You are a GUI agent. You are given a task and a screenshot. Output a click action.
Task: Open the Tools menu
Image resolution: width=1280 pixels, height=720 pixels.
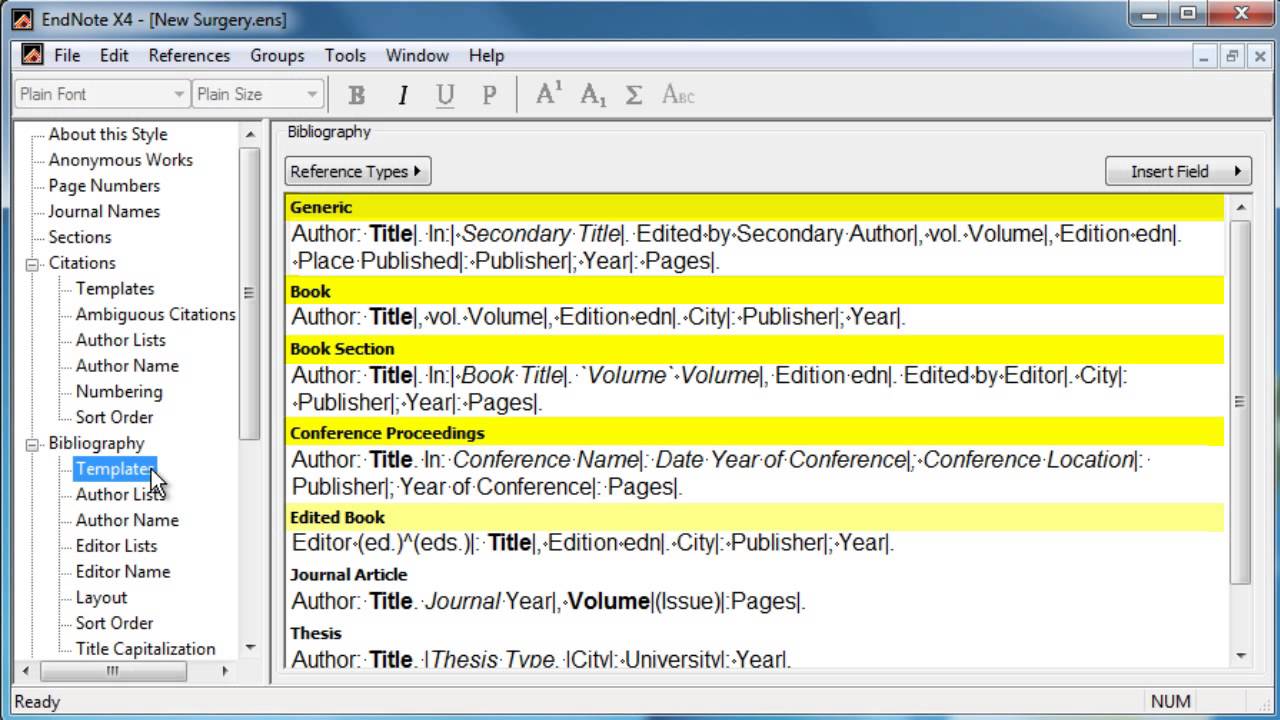coord(345,56)
